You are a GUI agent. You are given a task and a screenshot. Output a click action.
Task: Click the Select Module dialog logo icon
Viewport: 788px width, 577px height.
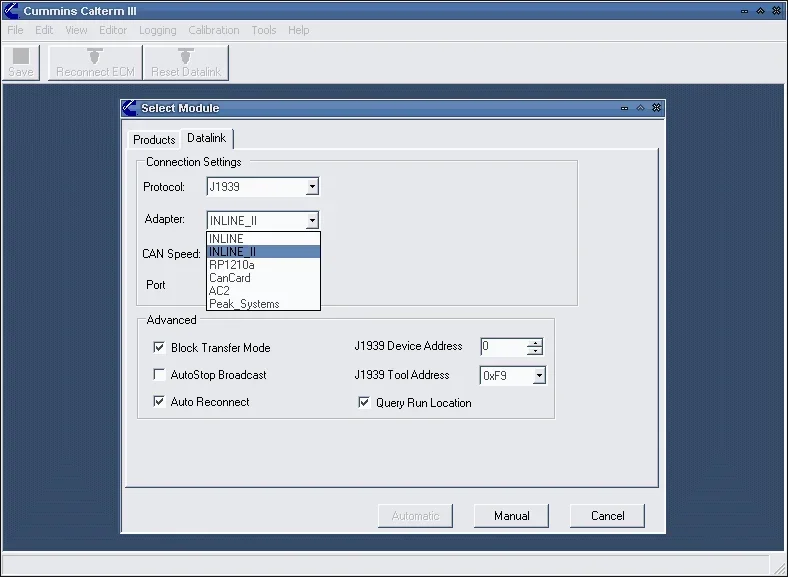pyautogui.click(x=130, y=108)
